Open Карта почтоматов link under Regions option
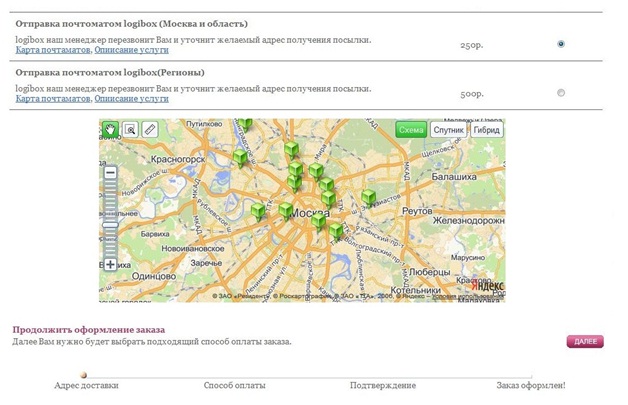This screenshot has height=405, width=628. tap(53, 99)
